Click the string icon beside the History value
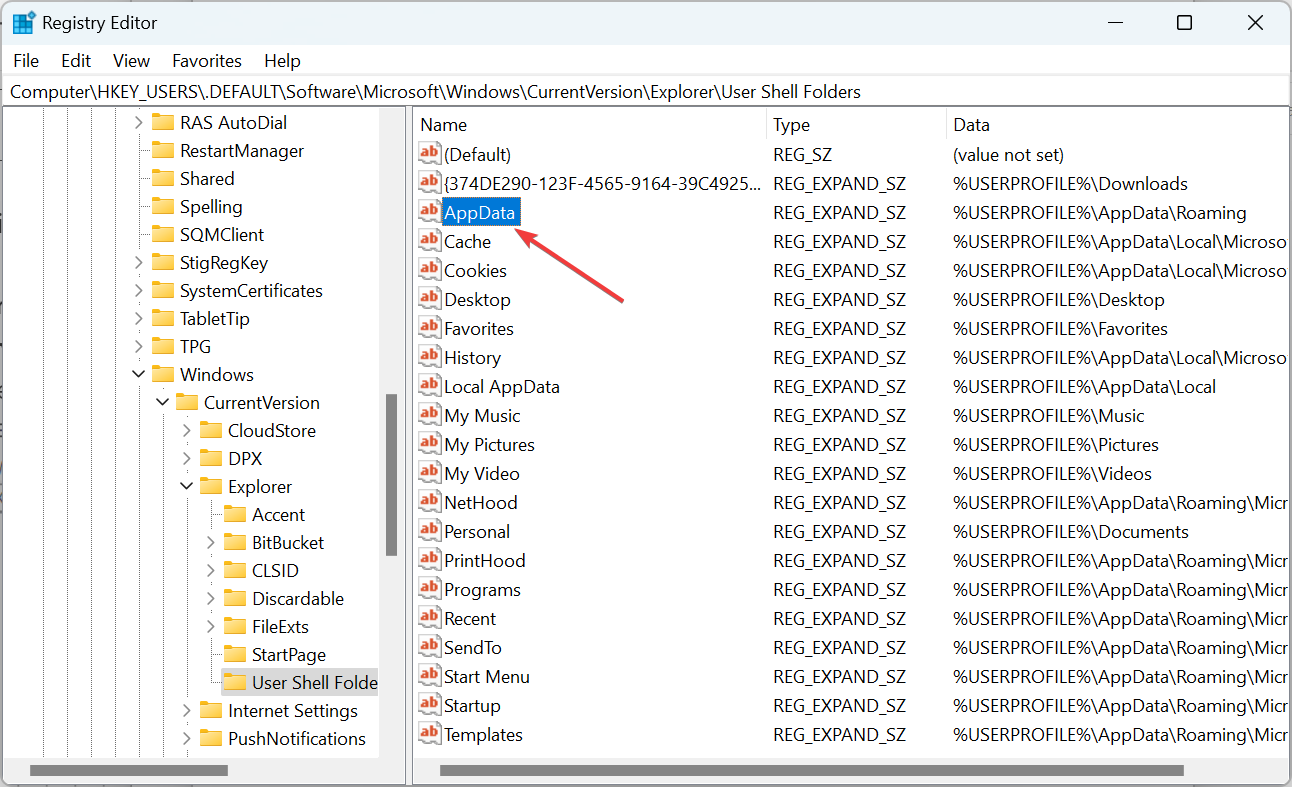1292x787 pixels. [x=429, y=357]
